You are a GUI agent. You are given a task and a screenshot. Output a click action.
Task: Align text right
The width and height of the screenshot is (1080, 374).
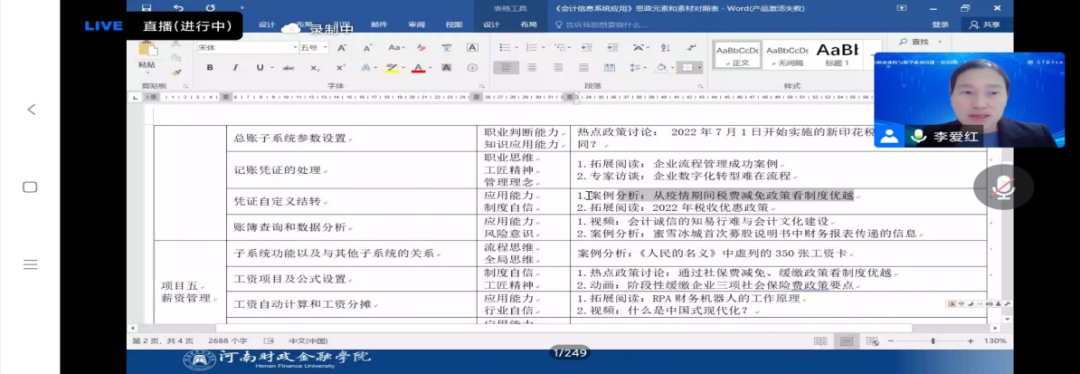pos(558,67)
